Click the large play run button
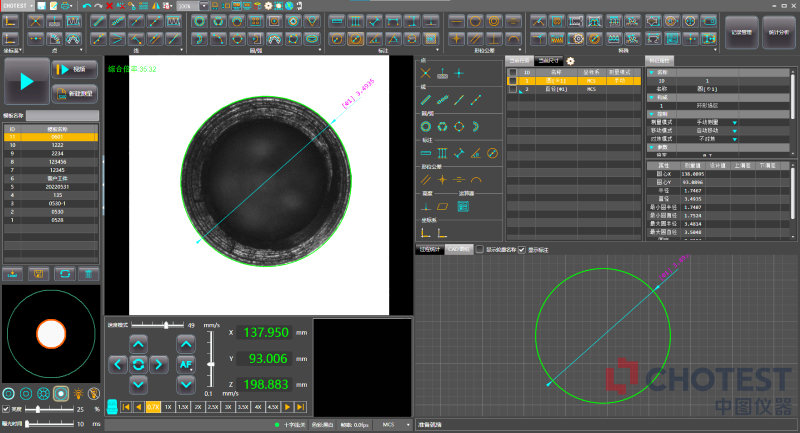The width and height of the screenshot is (800, 433). tap(27, 81)
